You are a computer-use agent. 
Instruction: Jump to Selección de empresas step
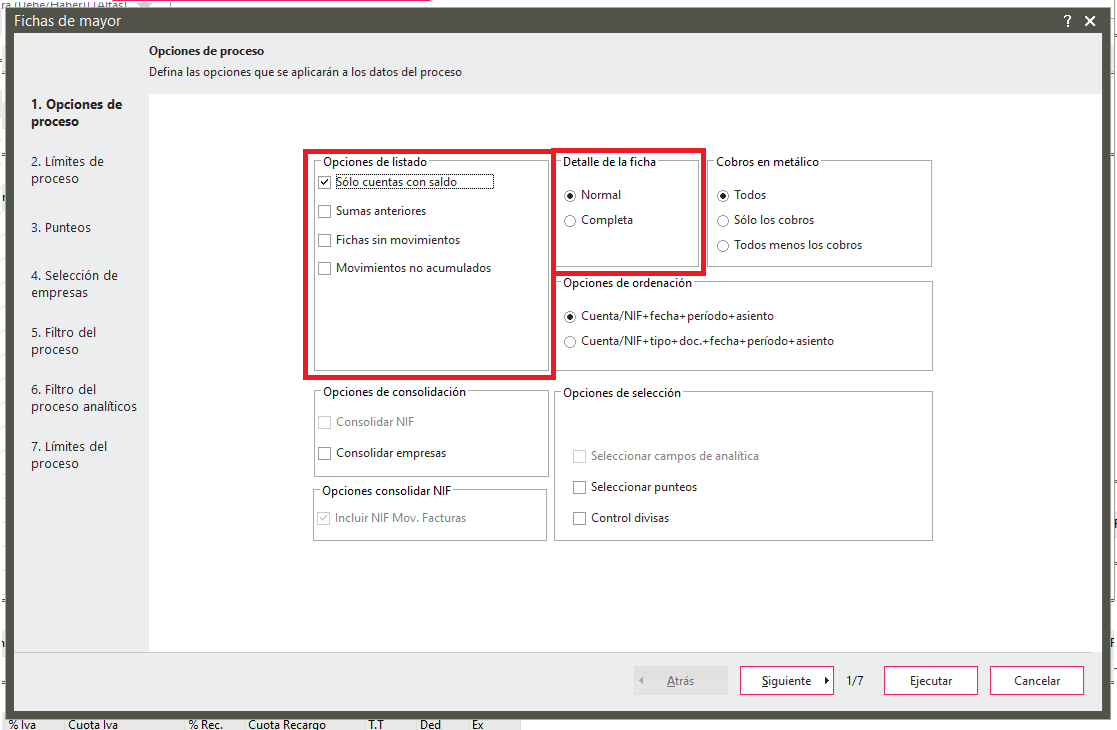click(x=74, y=284)
